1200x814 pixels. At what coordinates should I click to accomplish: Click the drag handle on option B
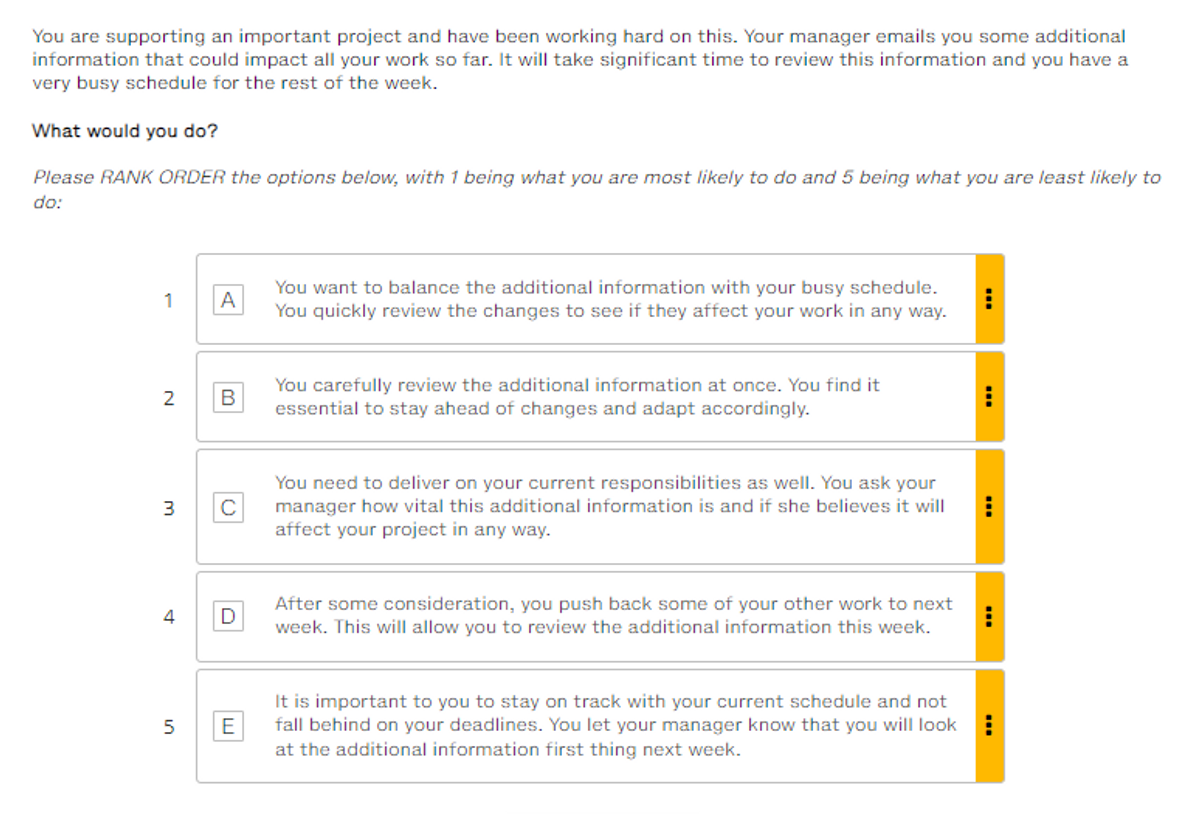click(988, 396)
